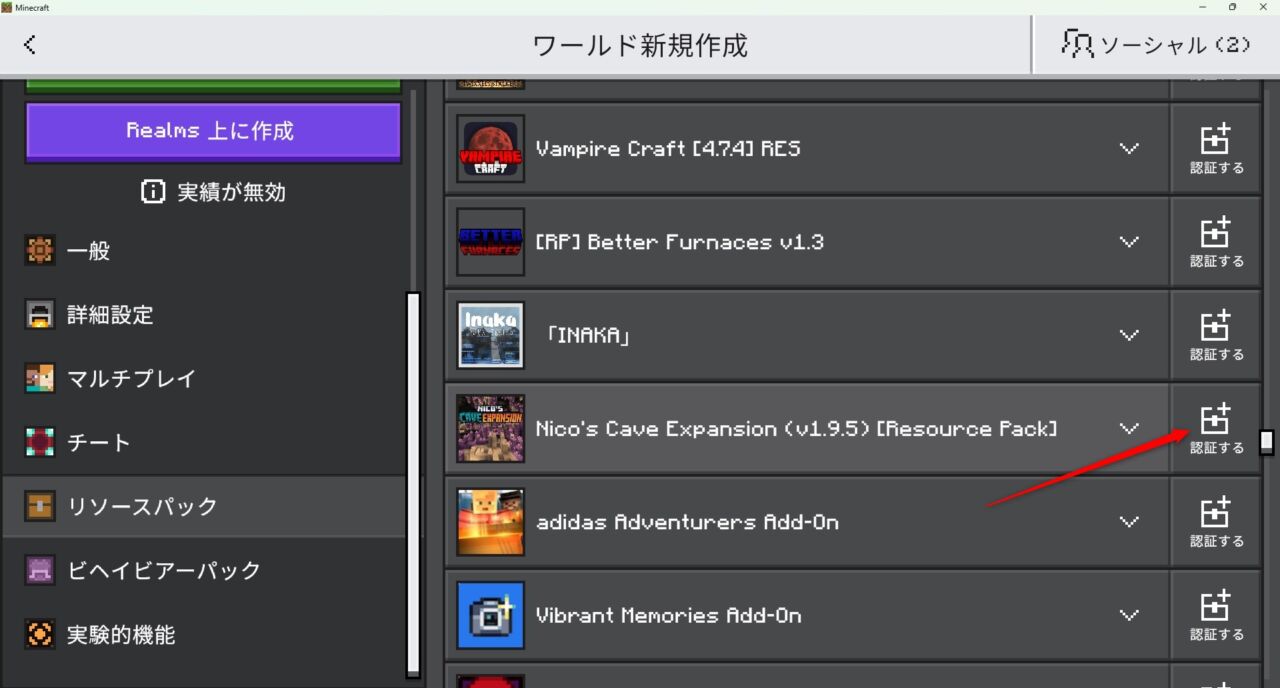Click the 実績が無効 info icon
The width and height of the screenshot is (1280, 688).
point(153,192)
